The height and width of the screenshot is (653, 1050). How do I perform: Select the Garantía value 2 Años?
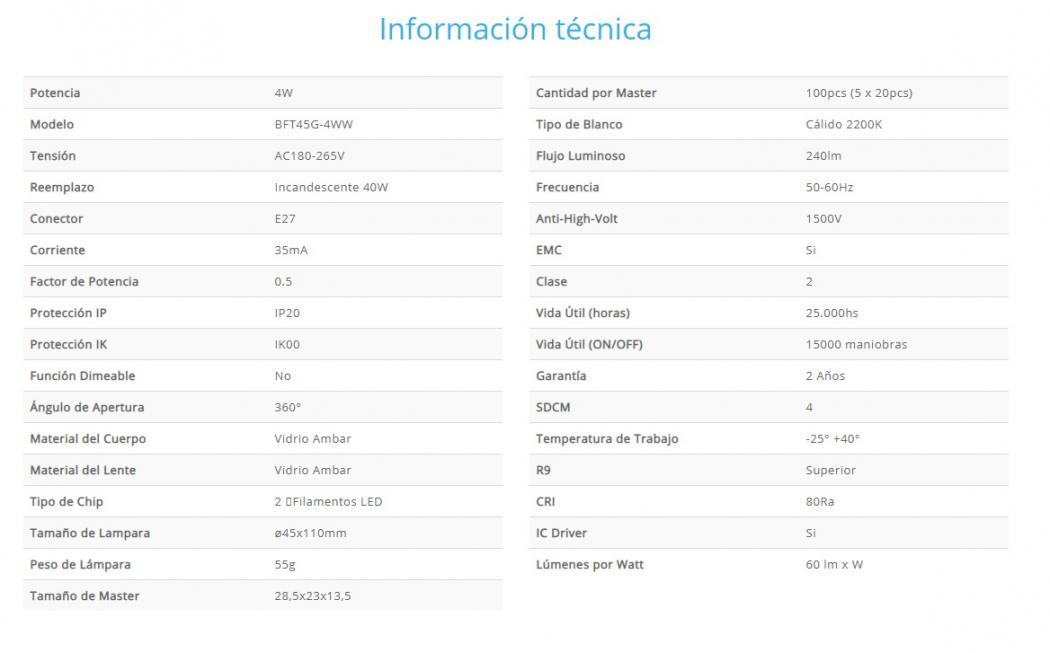click(x=825, y=376)
